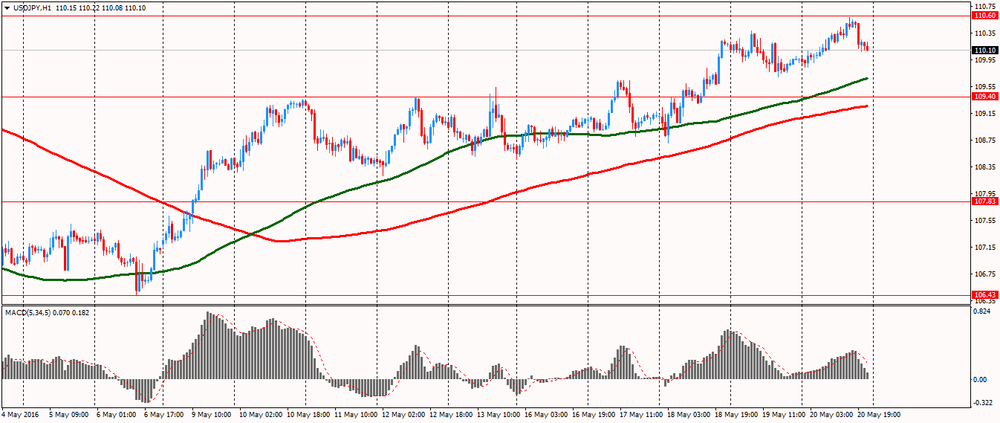This screenshot has width=1000, height=423.
Task: Click the 0.00 MACD scale value
Action: click(982, 380)
